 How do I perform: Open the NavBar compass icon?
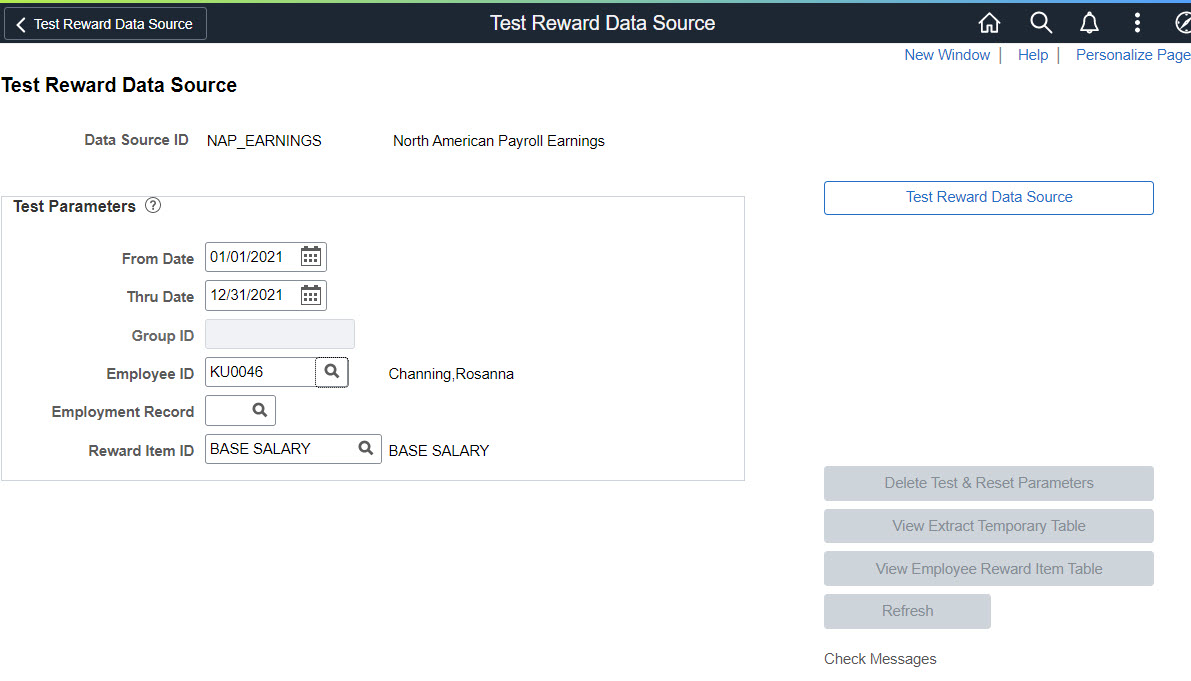[1181, 23]
